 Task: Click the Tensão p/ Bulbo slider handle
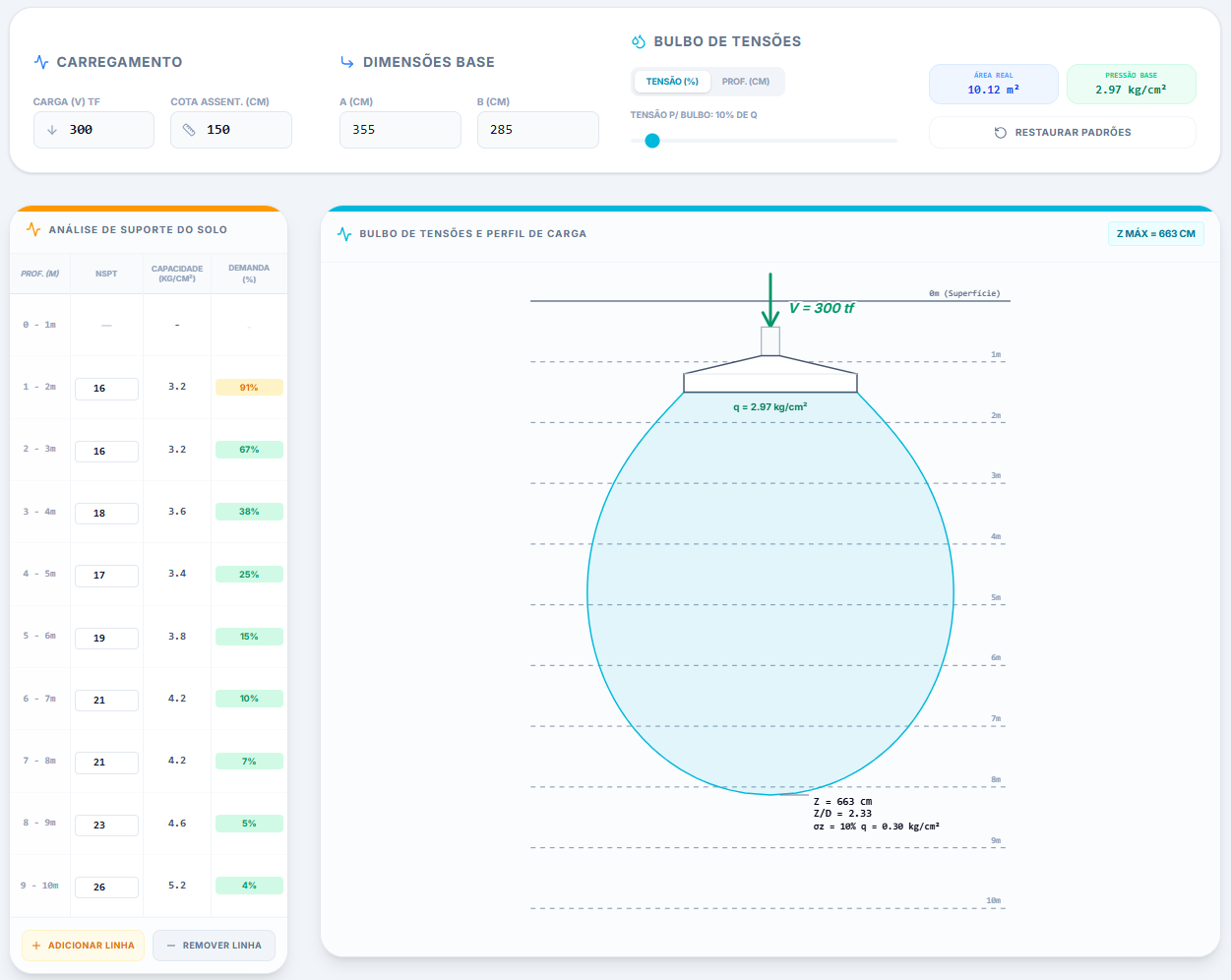click(651, 141)
